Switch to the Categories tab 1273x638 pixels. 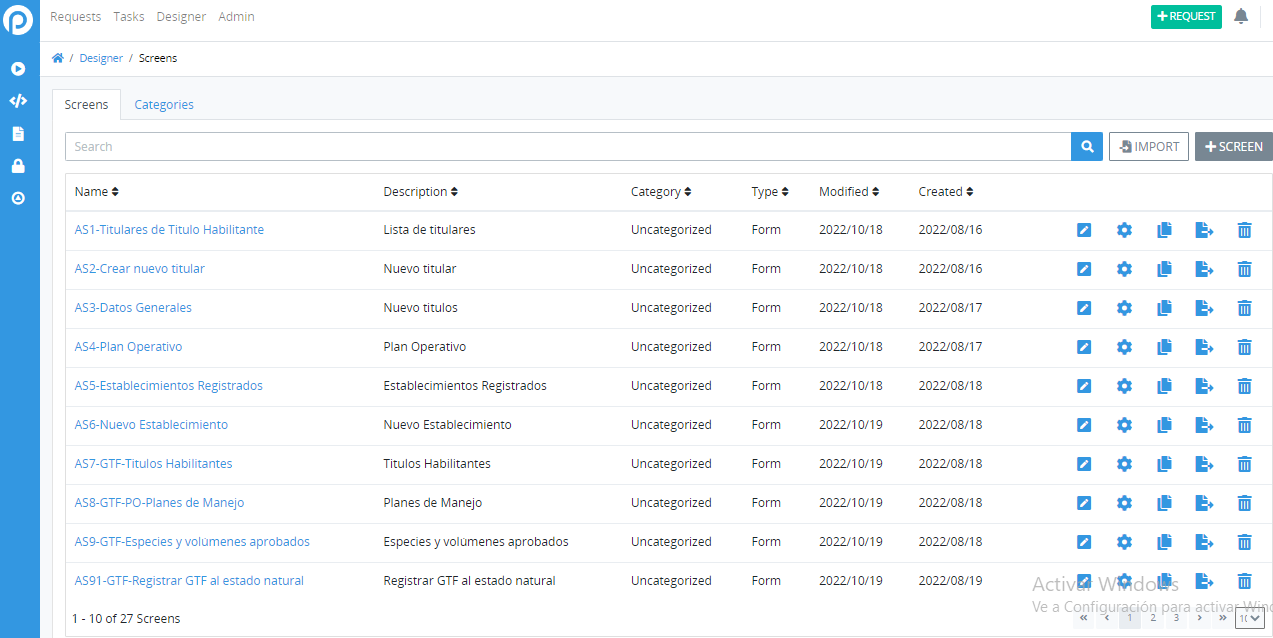pos(164,105)
